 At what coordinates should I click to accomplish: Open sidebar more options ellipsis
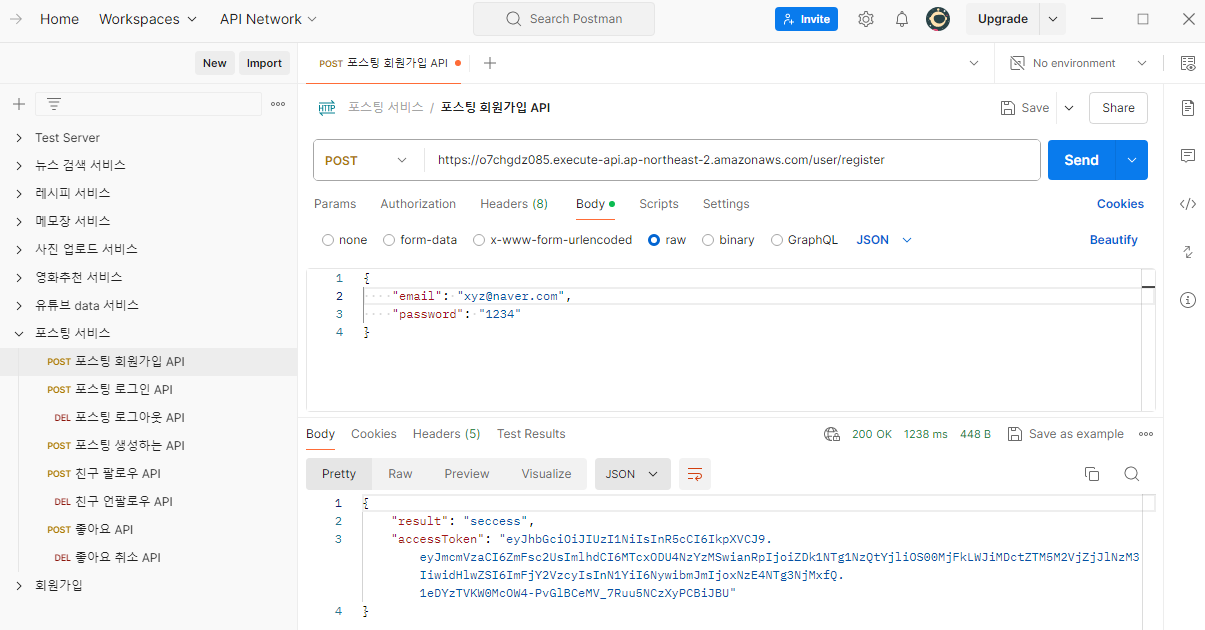[x=278, y=104]
